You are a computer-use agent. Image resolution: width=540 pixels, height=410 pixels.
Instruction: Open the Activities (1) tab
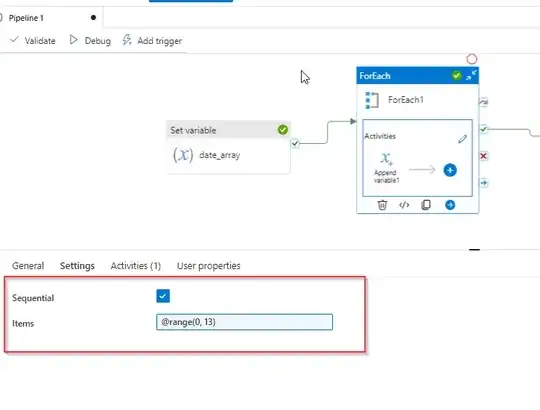(136, 266)
